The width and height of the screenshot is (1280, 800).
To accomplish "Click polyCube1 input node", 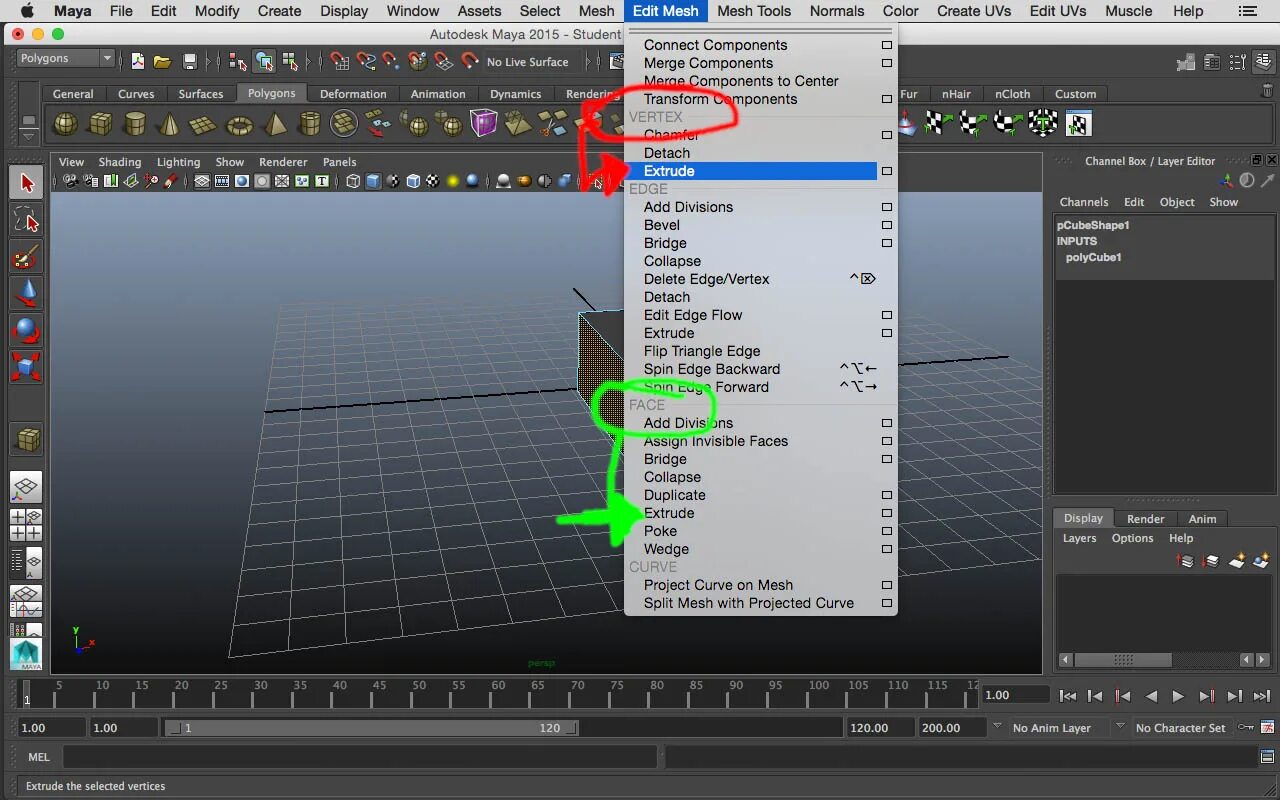I will point(1093,257).
